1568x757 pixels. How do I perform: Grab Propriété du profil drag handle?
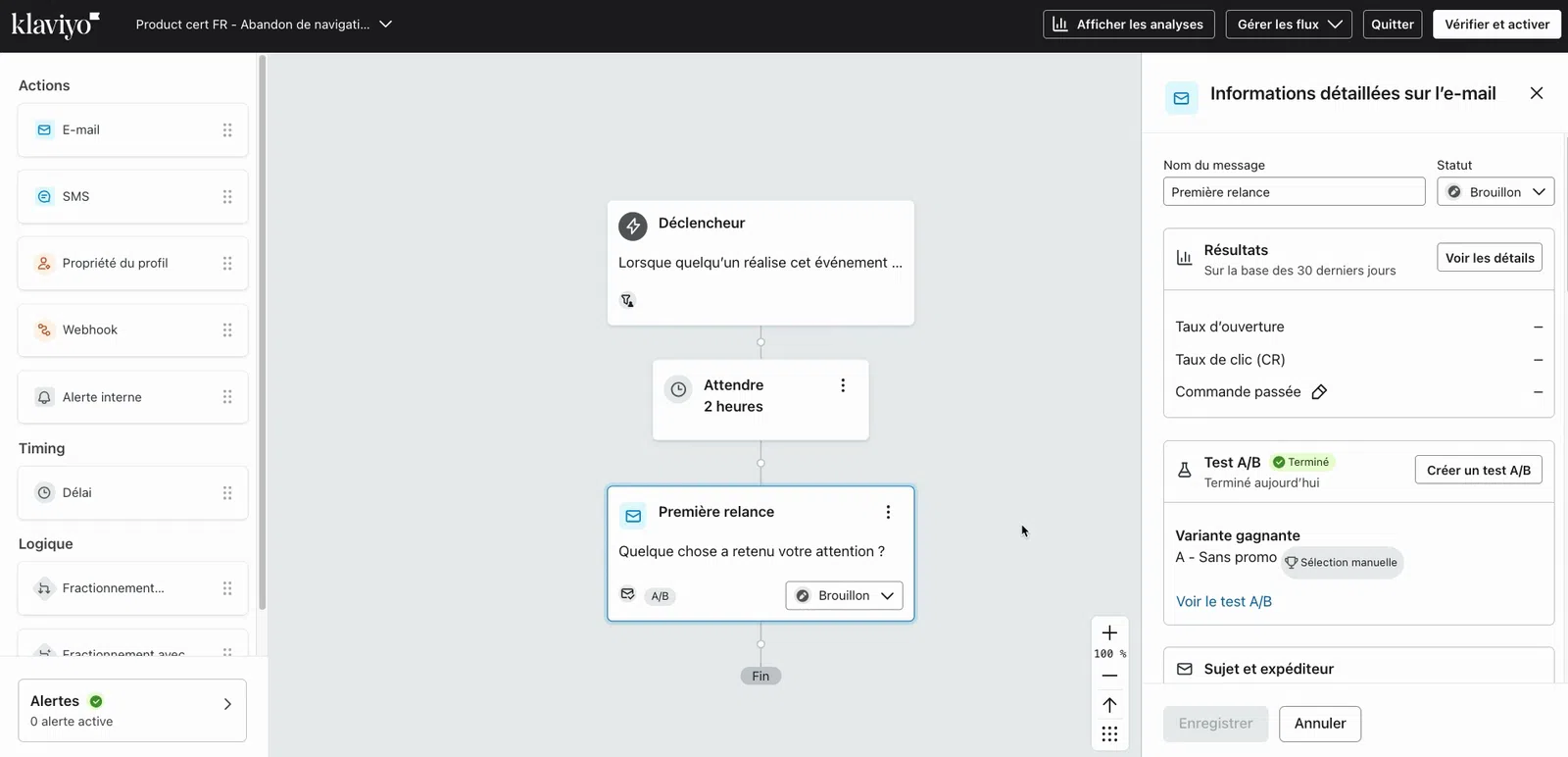pos(227,263)
